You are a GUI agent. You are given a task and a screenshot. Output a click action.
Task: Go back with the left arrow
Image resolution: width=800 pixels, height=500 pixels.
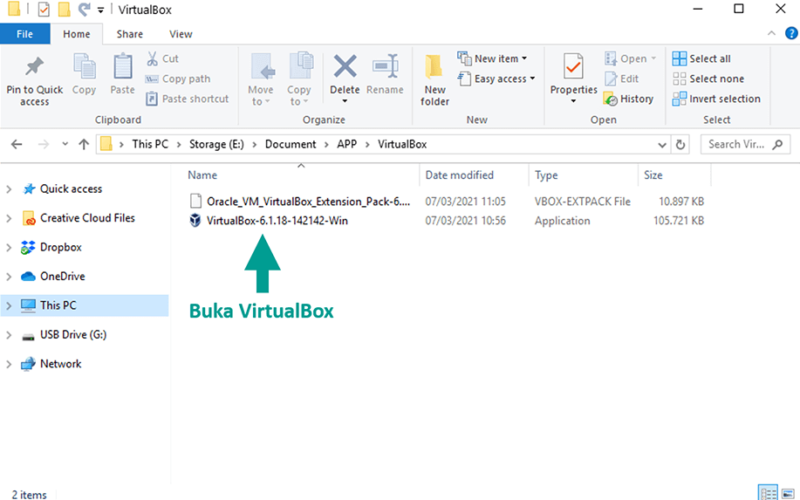[17, 144]
